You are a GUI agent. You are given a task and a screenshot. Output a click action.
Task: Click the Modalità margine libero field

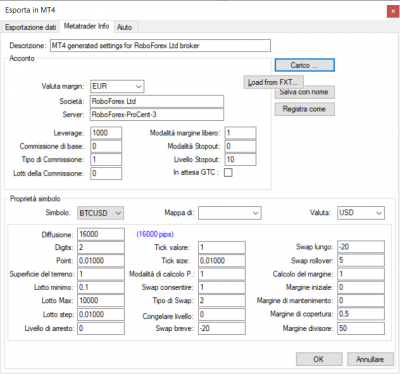point(240,133)
